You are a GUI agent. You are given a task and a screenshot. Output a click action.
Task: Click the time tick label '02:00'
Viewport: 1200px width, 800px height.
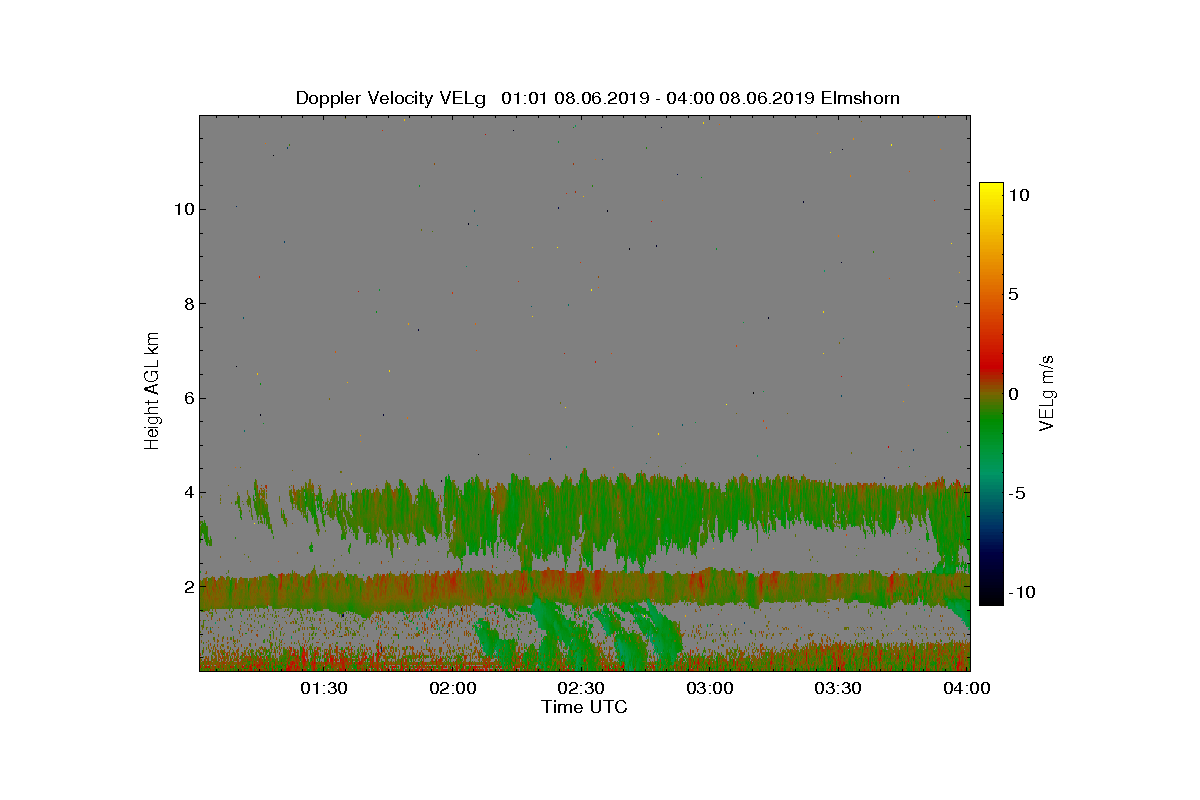coord(453,688)
